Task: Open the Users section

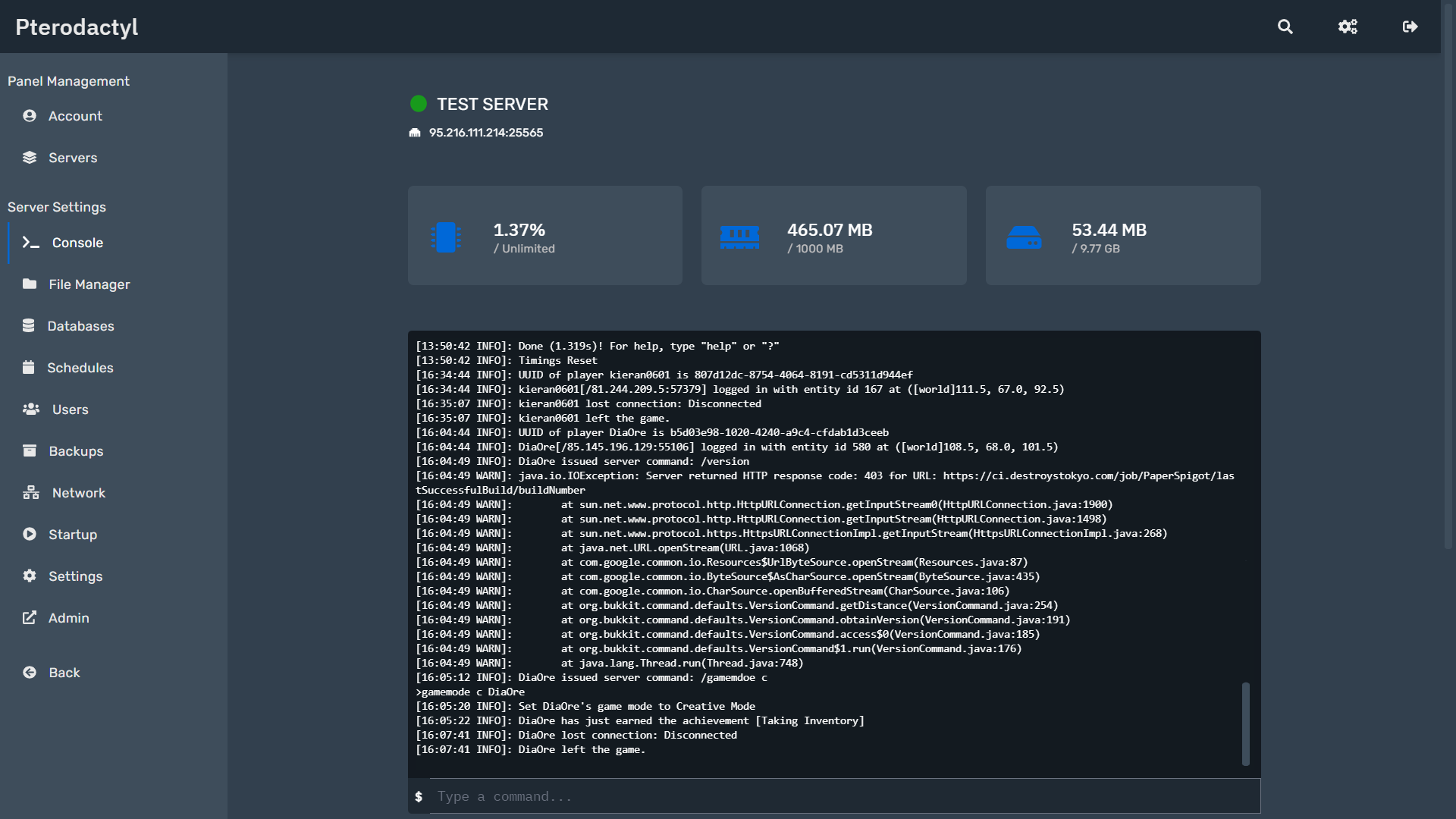Action: point(70,409)
